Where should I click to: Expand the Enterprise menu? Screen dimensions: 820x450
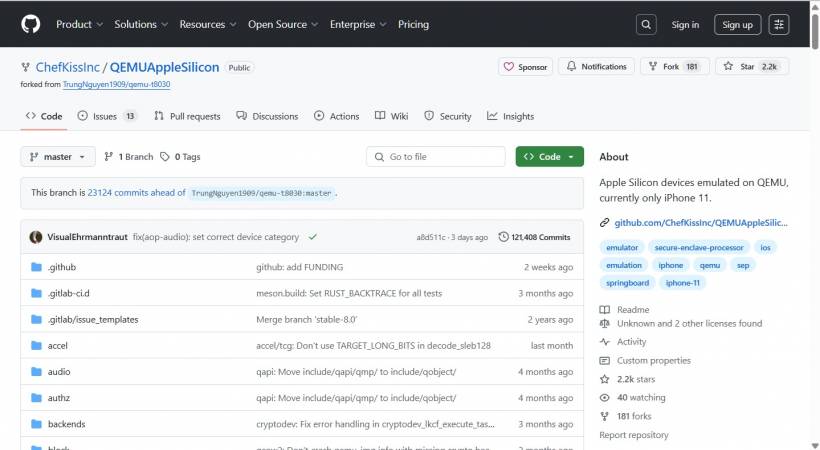[x=358, y=24]
